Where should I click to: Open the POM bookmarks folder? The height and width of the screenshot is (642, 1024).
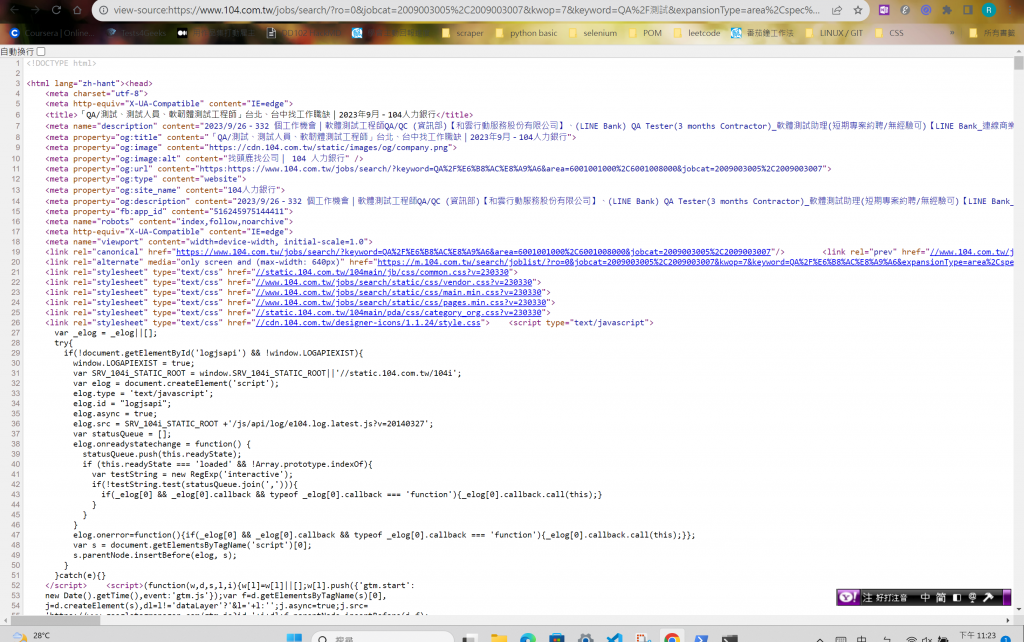(x=646, y=33)
